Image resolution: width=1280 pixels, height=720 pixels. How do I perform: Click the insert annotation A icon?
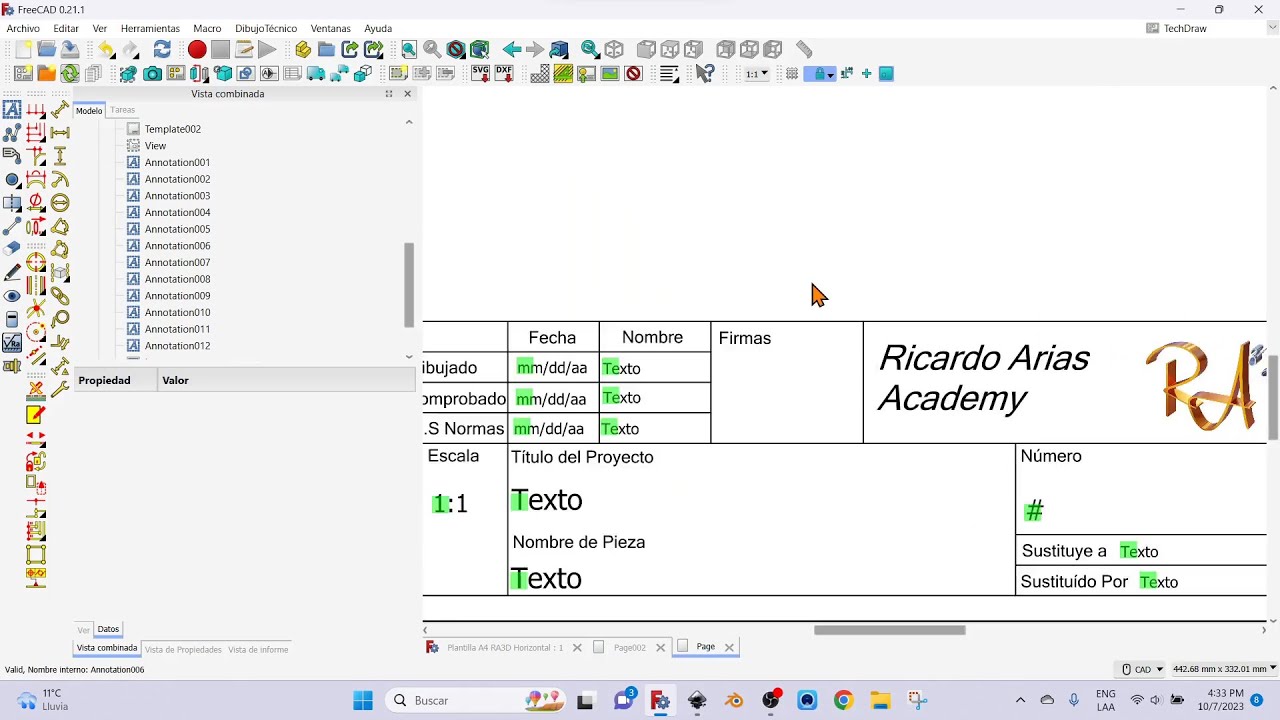[12, 110]
